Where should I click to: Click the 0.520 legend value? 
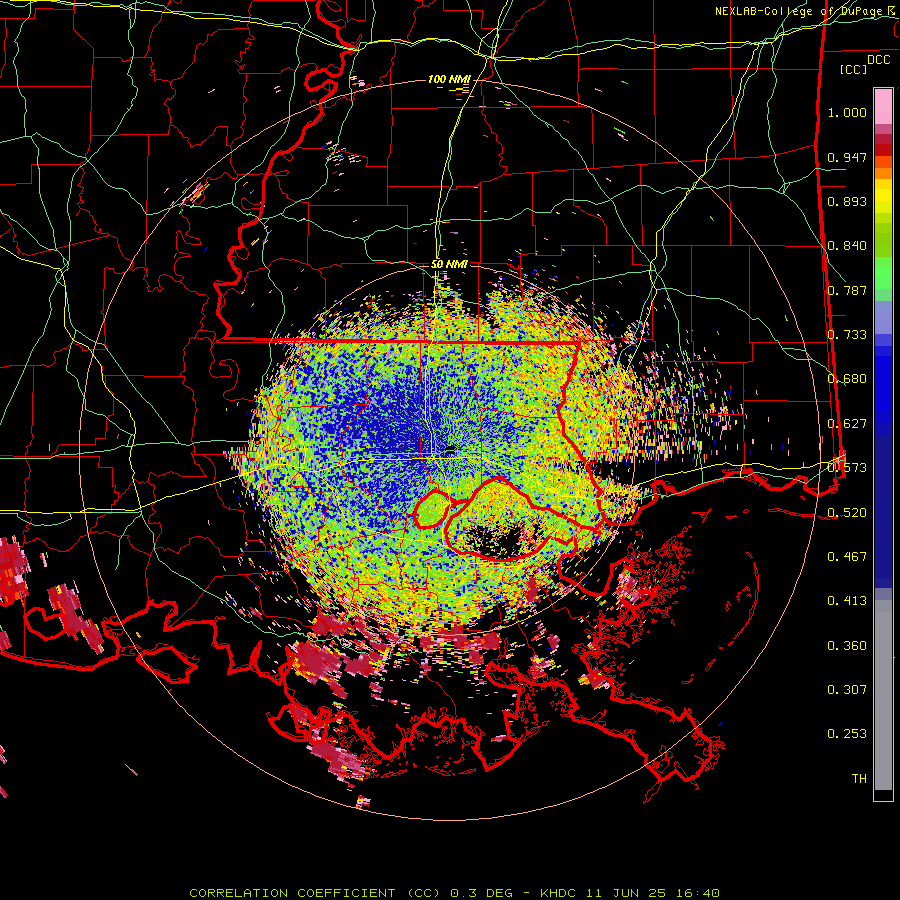847,513
